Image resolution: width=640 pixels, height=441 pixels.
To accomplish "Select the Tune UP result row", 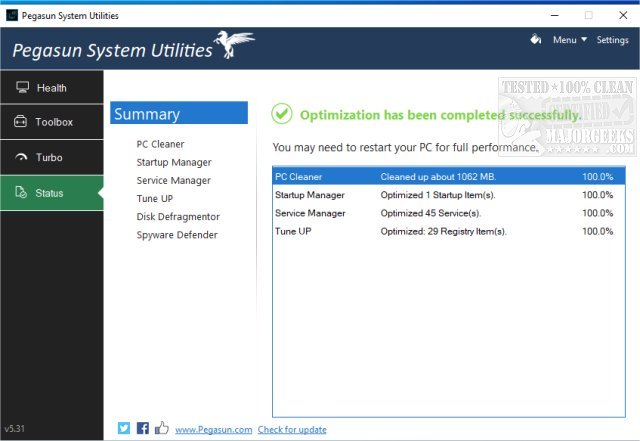I will click(x=449, y=231).
